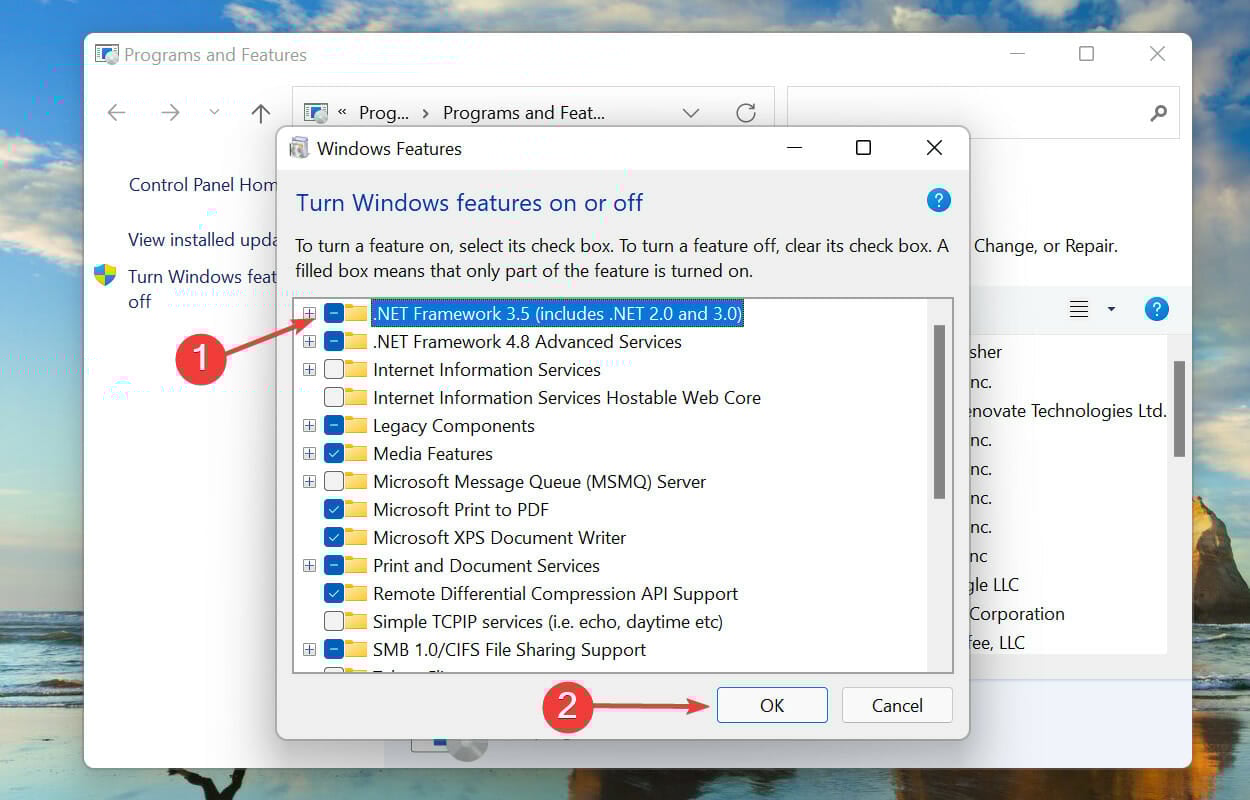
Task: Click the Programs and Features title bar icon
Action: point(107,55)
